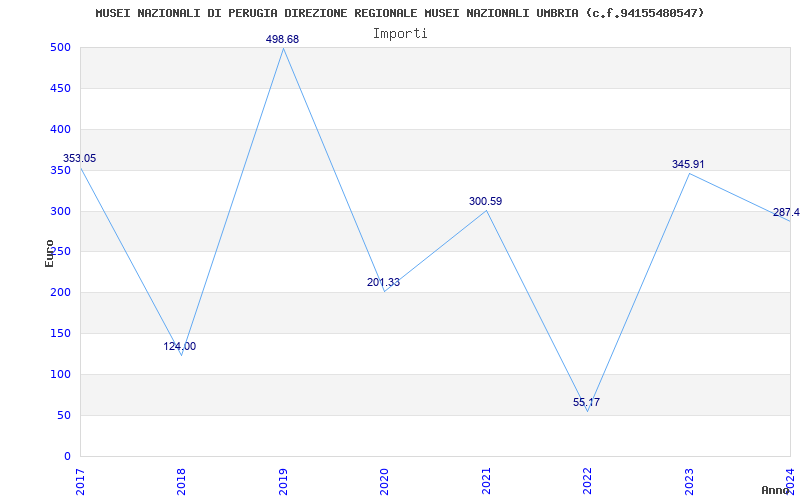Click the 2023 x-axis label
Screen dimensions: 800x500
point(689,482)
